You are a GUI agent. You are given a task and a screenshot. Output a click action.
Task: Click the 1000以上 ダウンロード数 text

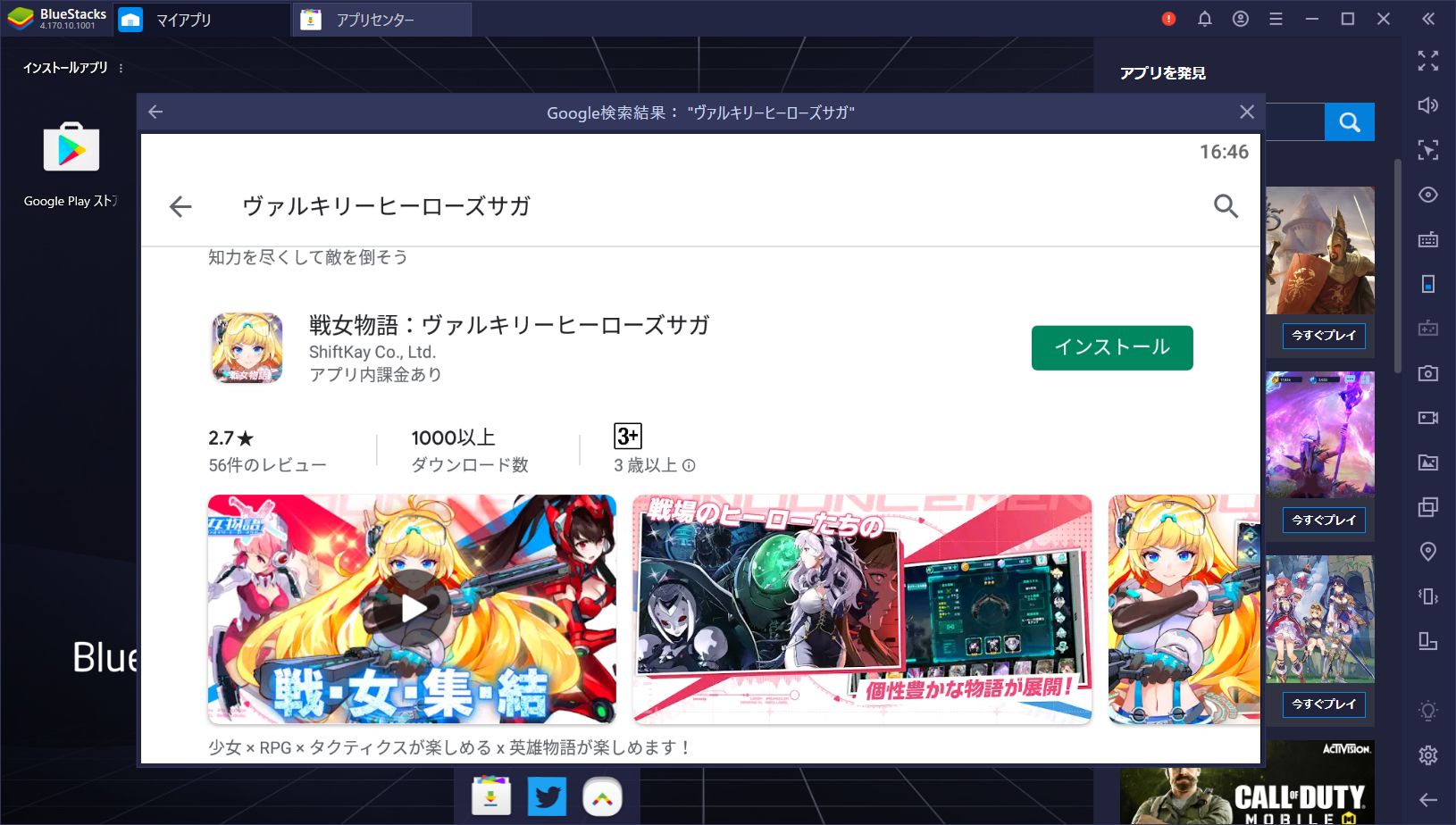[x=470, y=451]
